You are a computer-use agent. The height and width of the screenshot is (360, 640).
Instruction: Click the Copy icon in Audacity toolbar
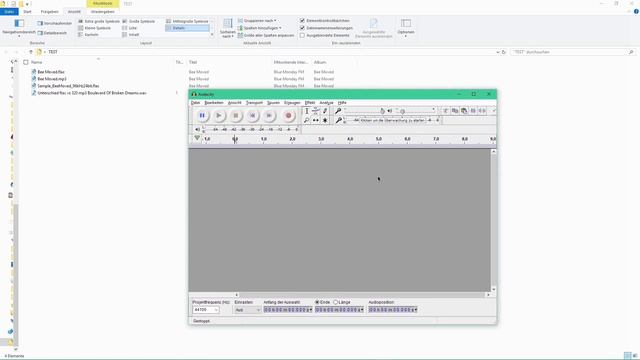pyautogui.click(x=455, y=111)
